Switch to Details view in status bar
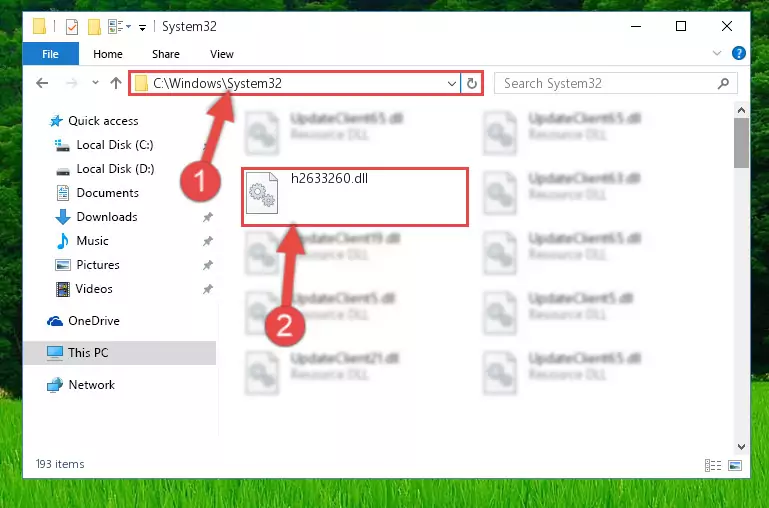Viewport: 769px width, 508px height. click(713, 465)
